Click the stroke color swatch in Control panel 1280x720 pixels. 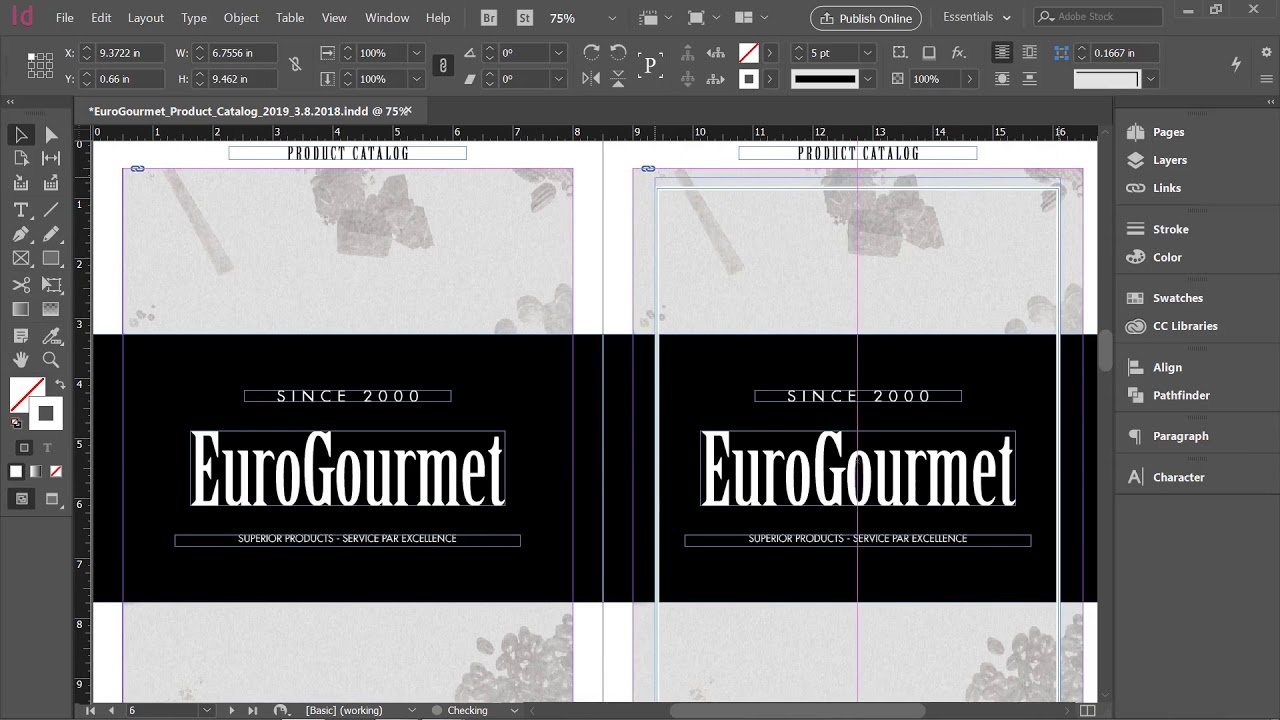tap(748, 79)
